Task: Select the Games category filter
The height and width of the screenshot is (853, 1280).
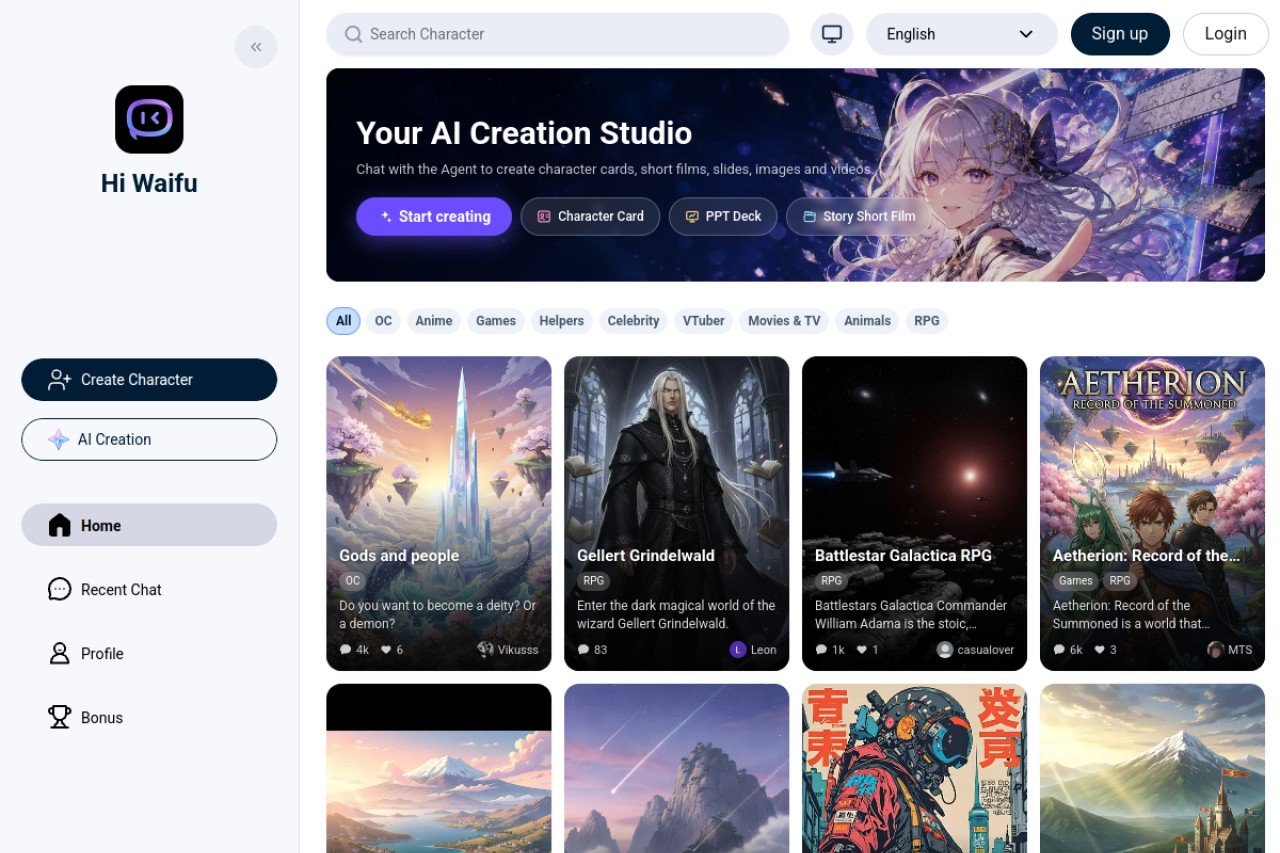Action: pos(496,321)
